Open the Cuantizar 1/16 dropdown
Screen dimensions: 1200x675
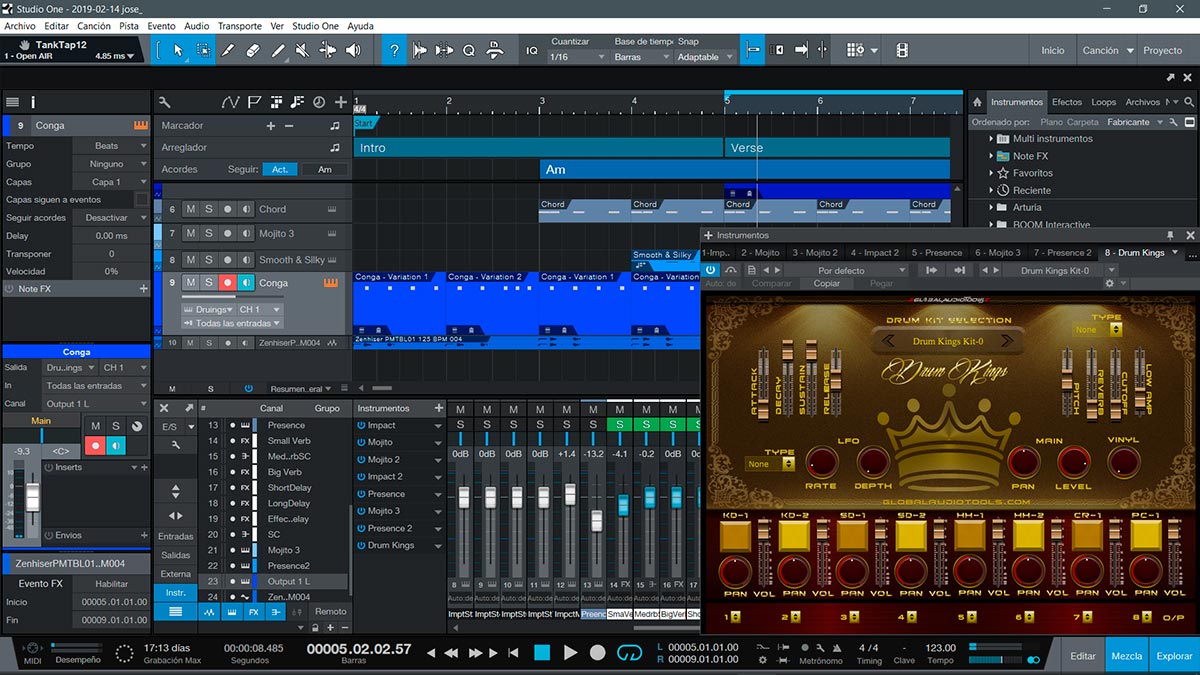pyautogui.click(x=577, y=57)
